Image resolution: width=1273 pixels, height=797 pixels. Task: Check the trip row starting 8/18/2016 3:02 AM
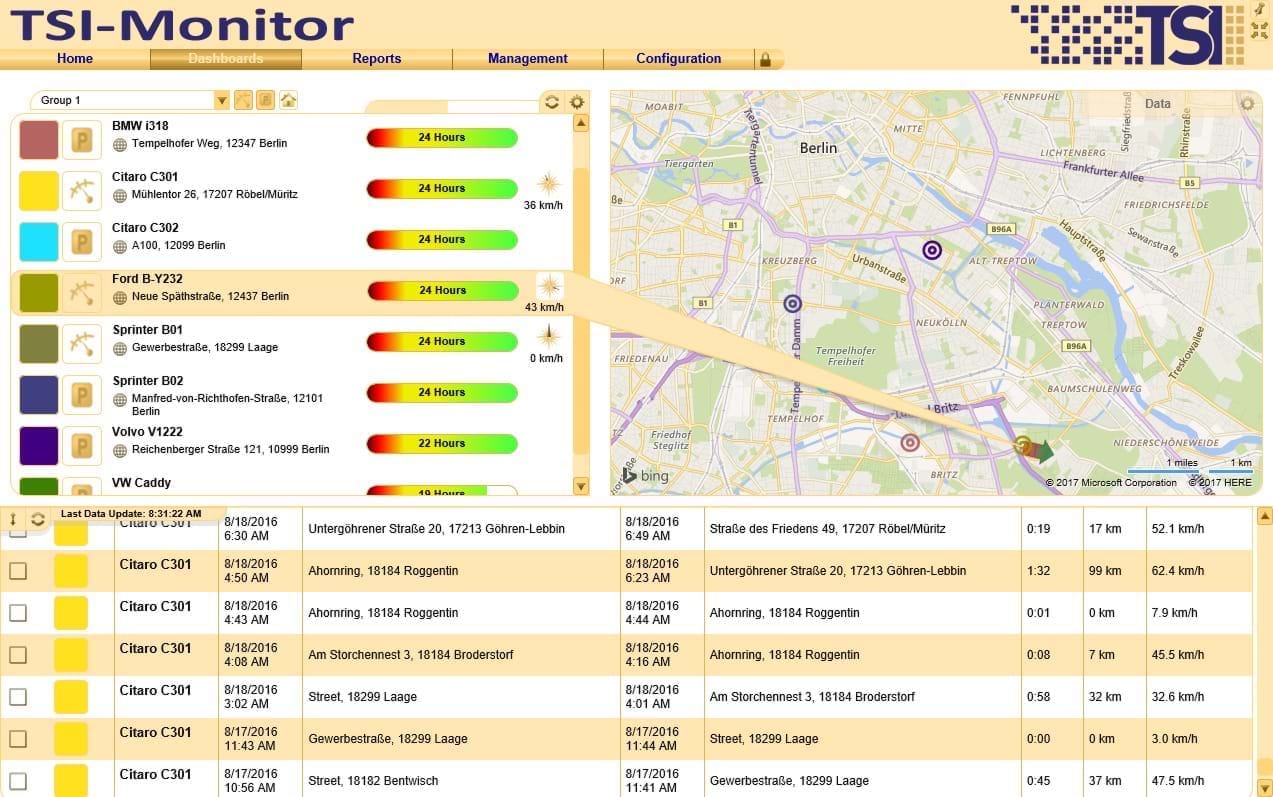click(18, 697)
